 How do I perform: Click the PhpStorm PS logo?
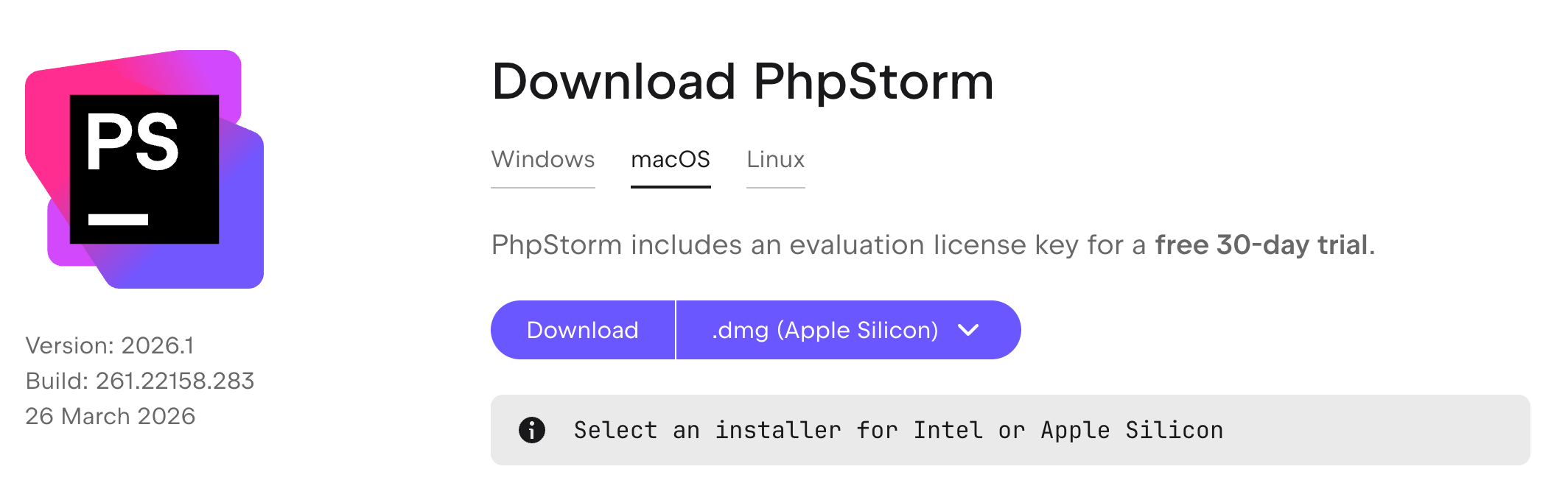click(x=144, y=169)
